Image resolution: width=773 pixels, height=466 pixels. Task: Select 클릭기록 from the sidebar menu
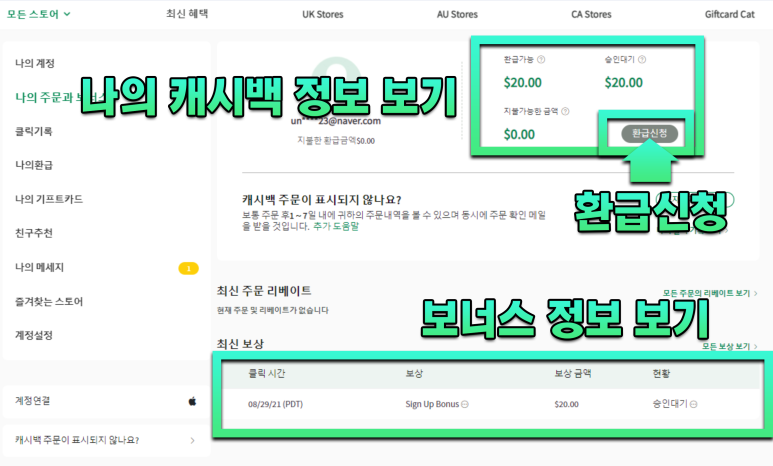[34, 131]
